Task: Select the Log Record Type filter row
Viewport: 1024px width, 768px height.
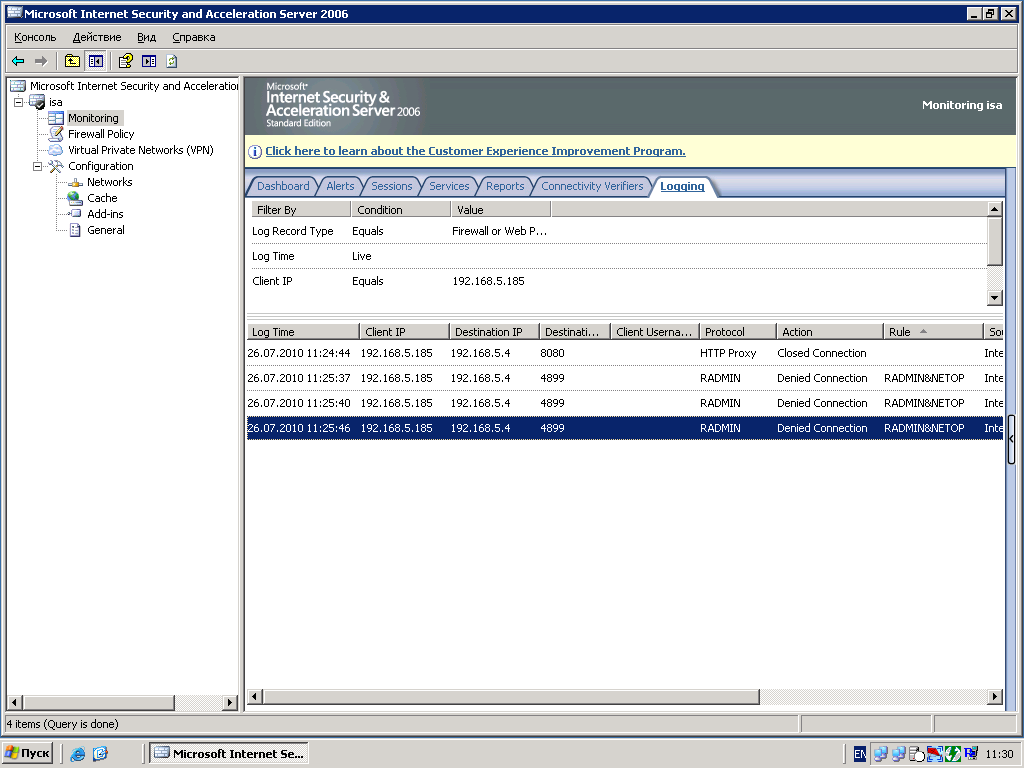Action: coord(618,231)
